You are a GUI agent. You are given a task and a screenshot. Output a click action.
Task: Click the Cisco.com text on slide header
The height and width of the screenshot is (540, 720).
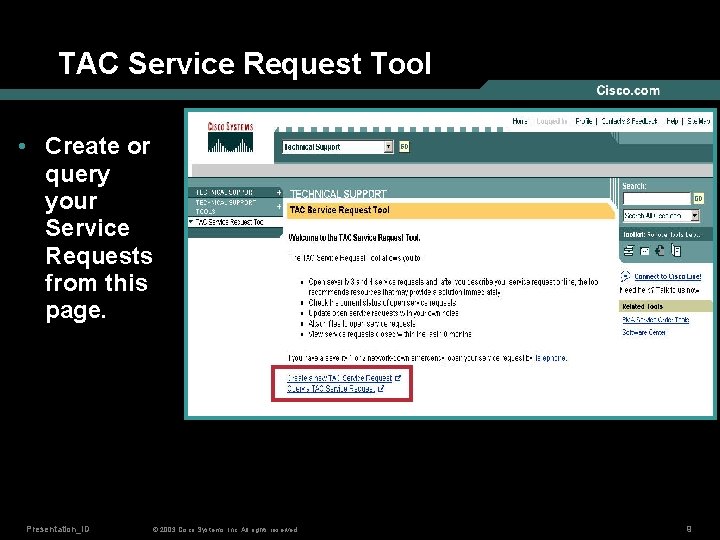[628, 90]
